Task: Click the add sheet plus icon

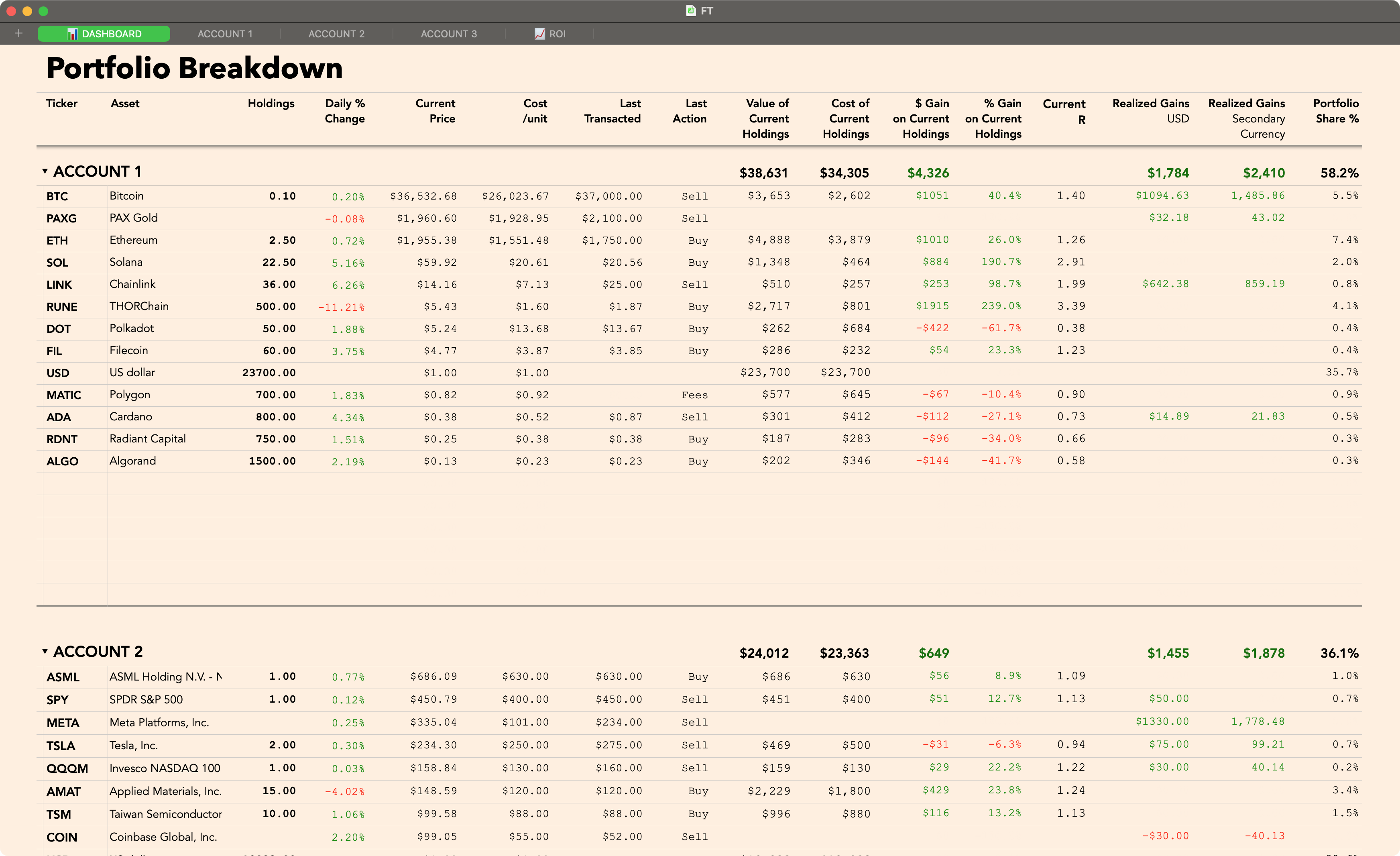Action: (x=19, y=34)
